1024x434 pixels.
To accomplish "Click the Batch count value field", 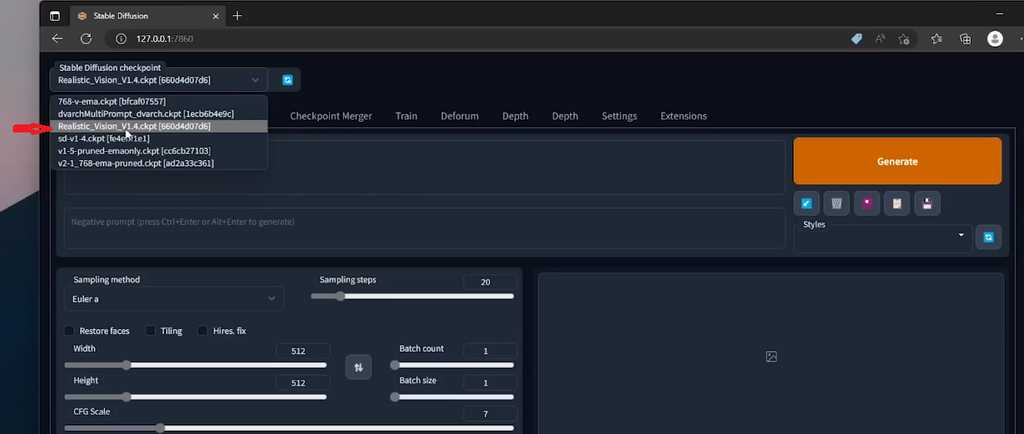I will [x=490, y=351].
